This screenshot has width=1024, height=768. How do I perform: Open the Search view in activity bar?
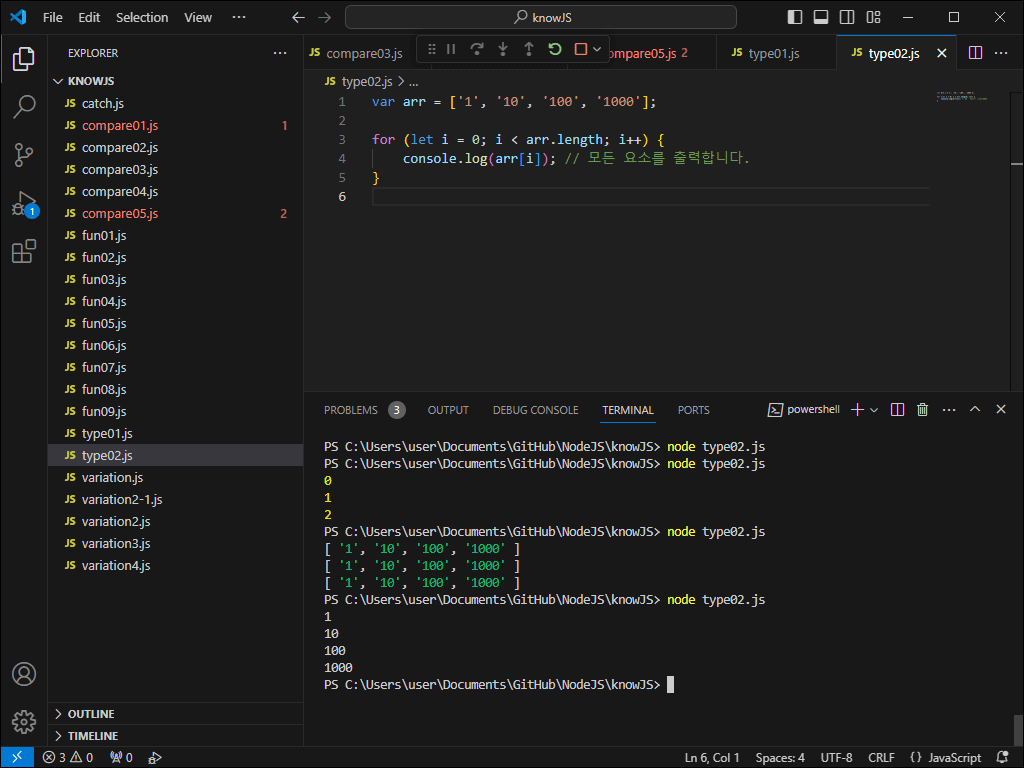tap(24, 107)
